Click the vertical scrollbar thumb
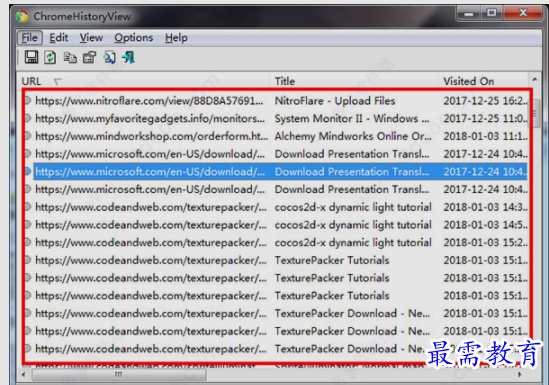This screenshot has width=549, height=385. click(535, 113)
